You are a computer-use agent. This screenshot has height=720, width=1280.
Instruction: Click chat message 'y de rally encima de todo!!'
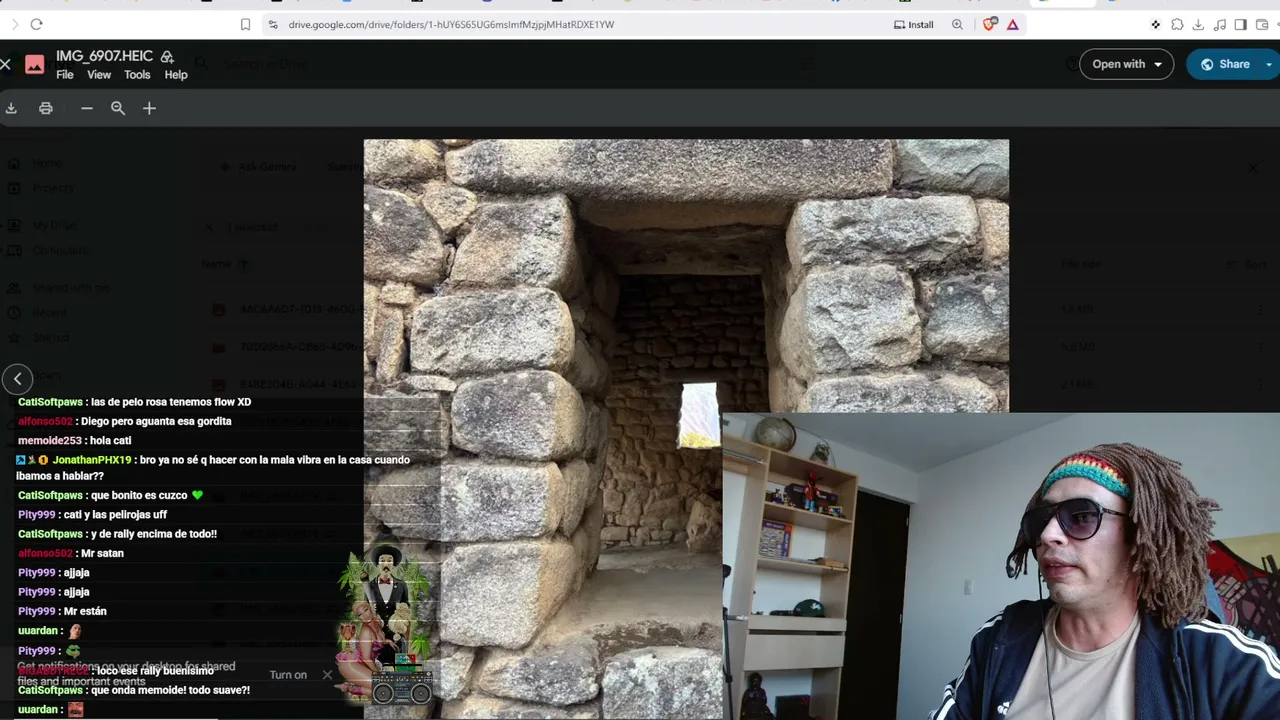[x=153, y=534]
